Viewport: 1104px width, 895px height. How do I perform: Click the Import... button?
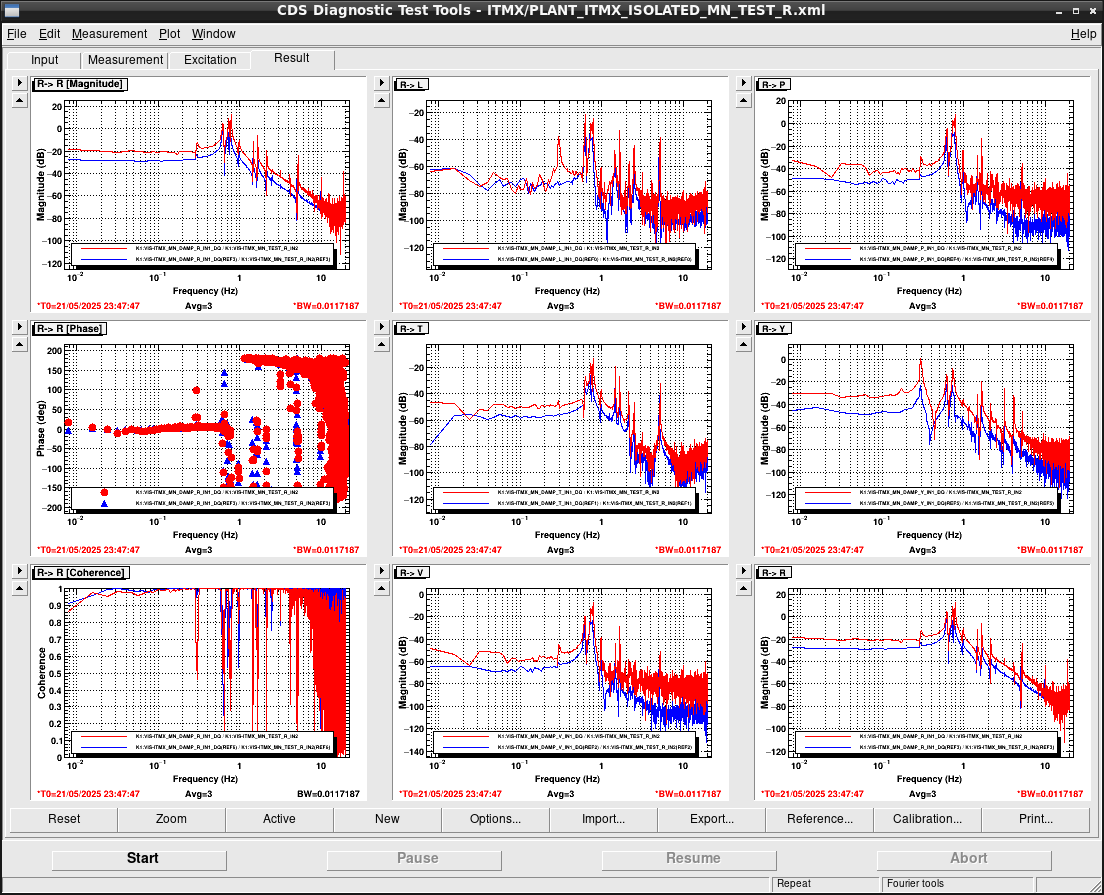coord(603,819)
